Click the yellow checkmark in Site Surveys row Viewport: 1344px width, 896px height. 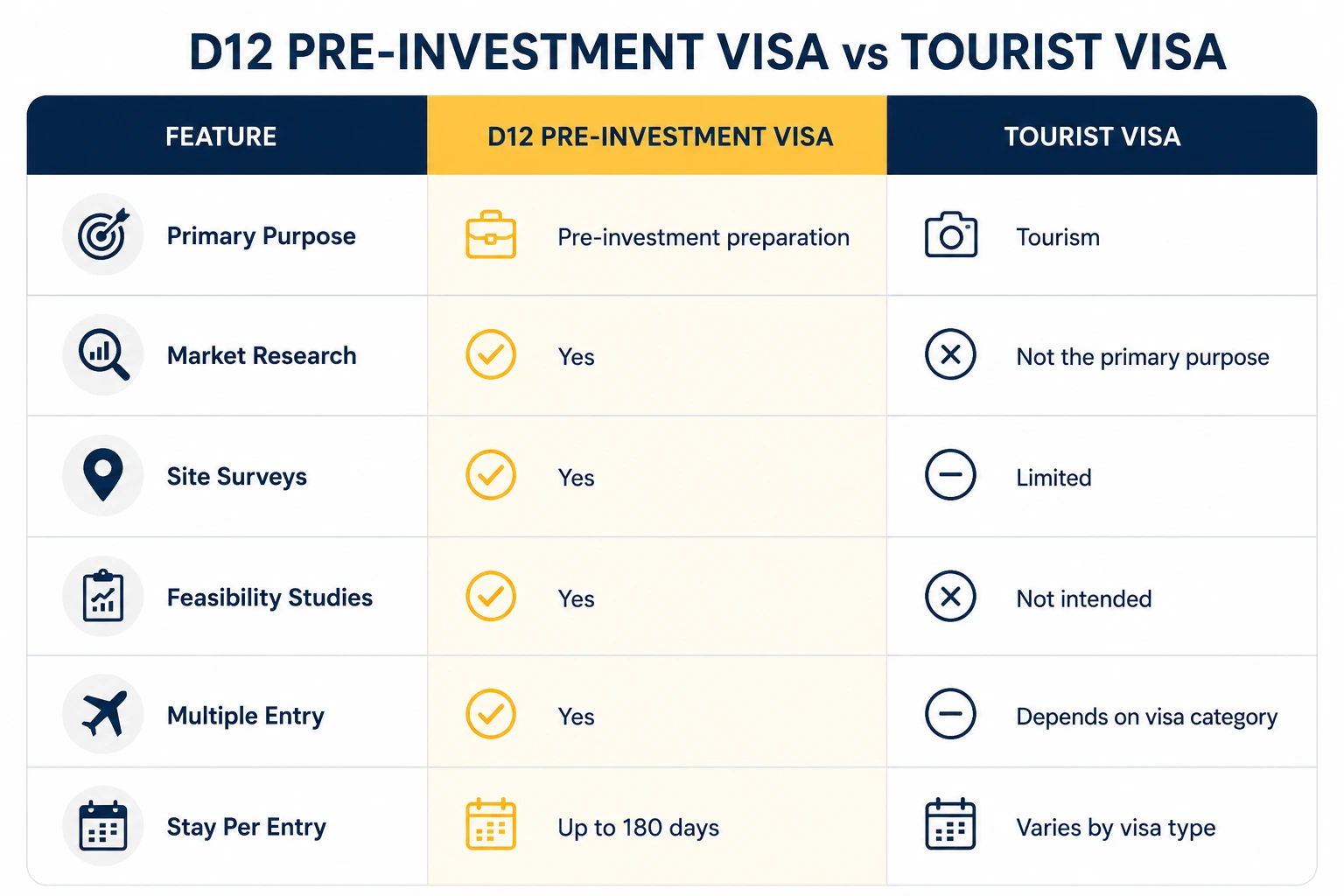491,475
